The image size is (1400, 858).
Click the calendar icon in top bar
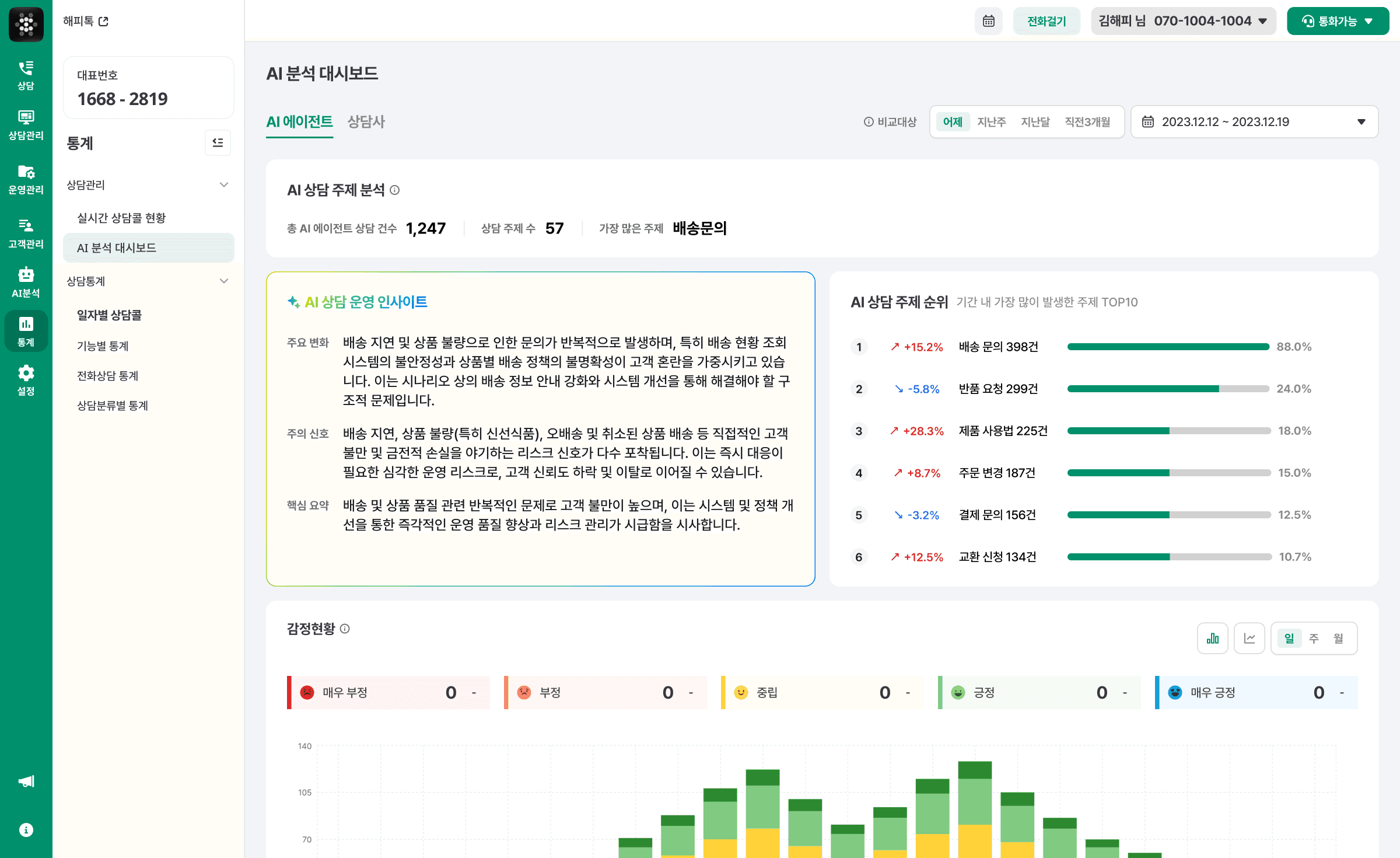(x=988, y=21)
